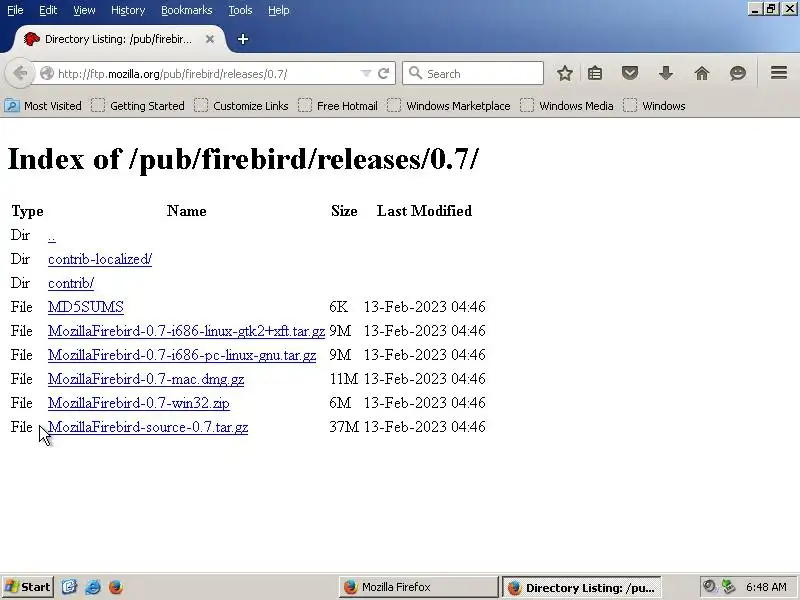
Task: Click the search magnifier icon
Action: pos(415,73)
